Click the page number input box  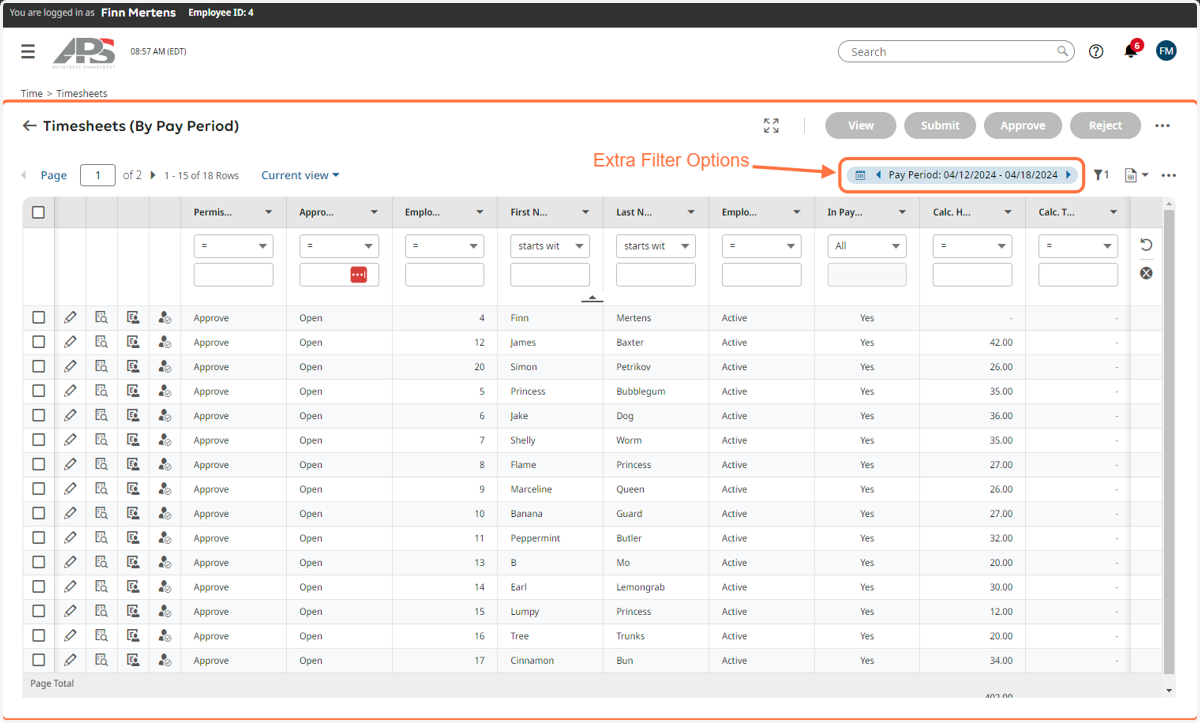[x=98, y=175]
